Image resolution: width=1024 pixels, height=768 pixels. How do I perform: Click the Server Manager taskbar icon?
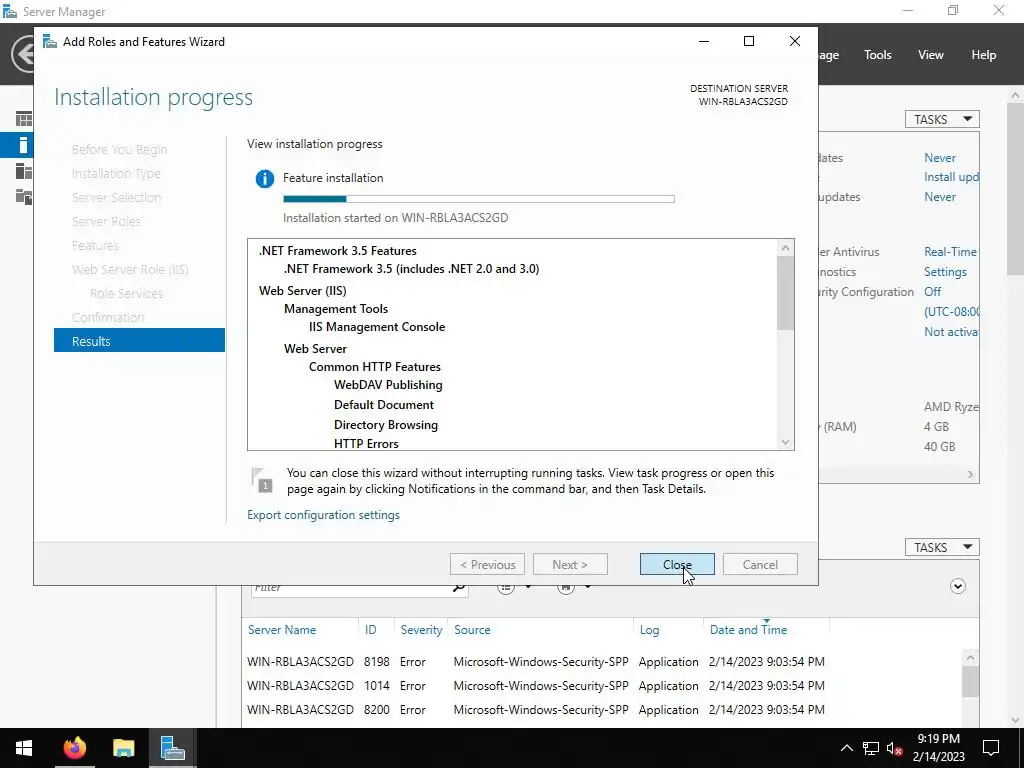tap(172, 748)
